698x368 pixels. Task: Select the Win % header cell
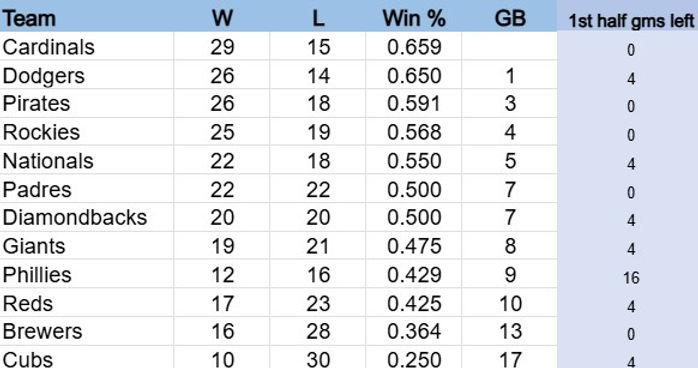click(x=414, y=19)
